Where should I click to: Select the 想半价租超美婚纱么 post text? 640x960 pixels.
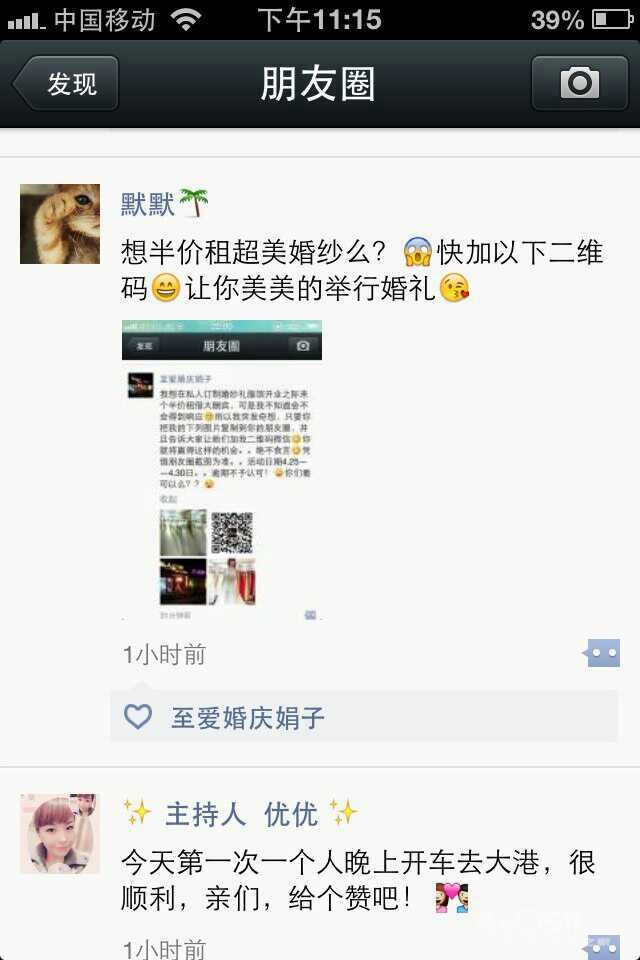point(361,270)
